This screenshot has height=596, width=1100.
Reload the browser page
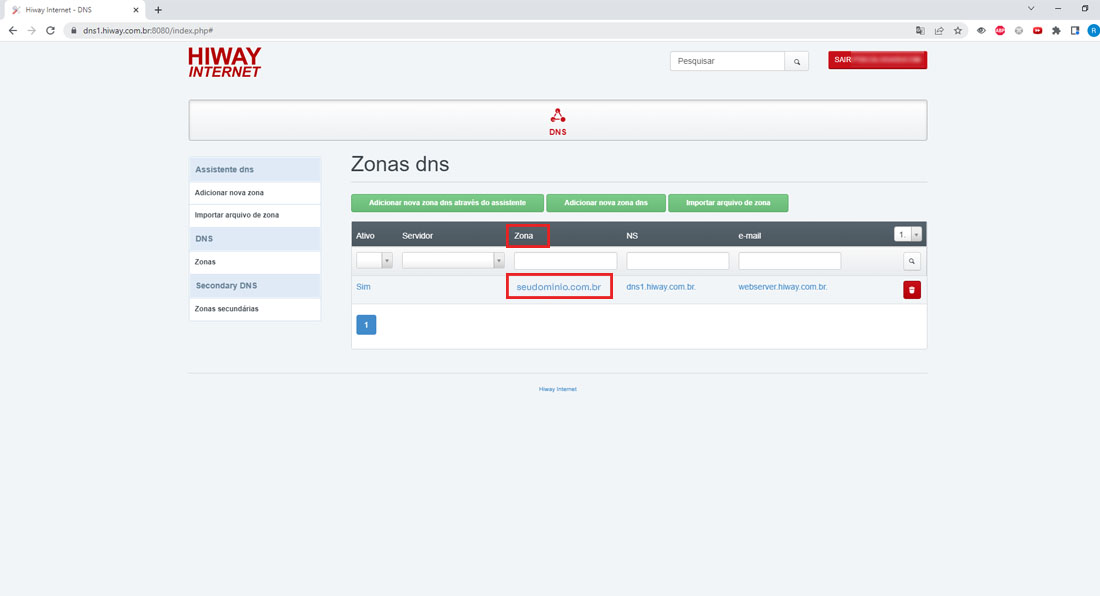[x=51, y=30]
